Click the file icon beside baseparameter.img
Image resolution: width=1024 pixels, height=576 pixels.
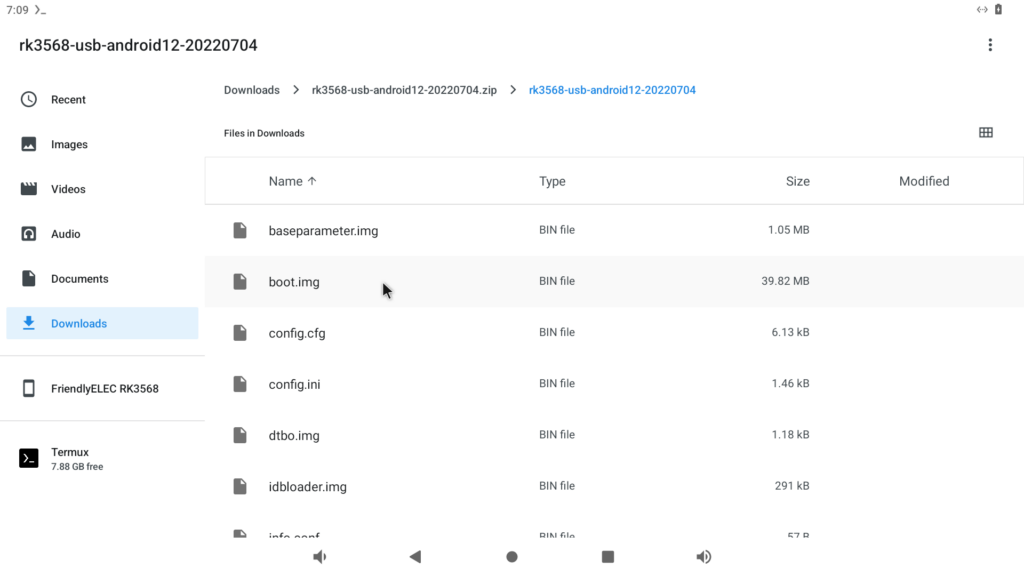pyautogui.click(x=240, y=230)
